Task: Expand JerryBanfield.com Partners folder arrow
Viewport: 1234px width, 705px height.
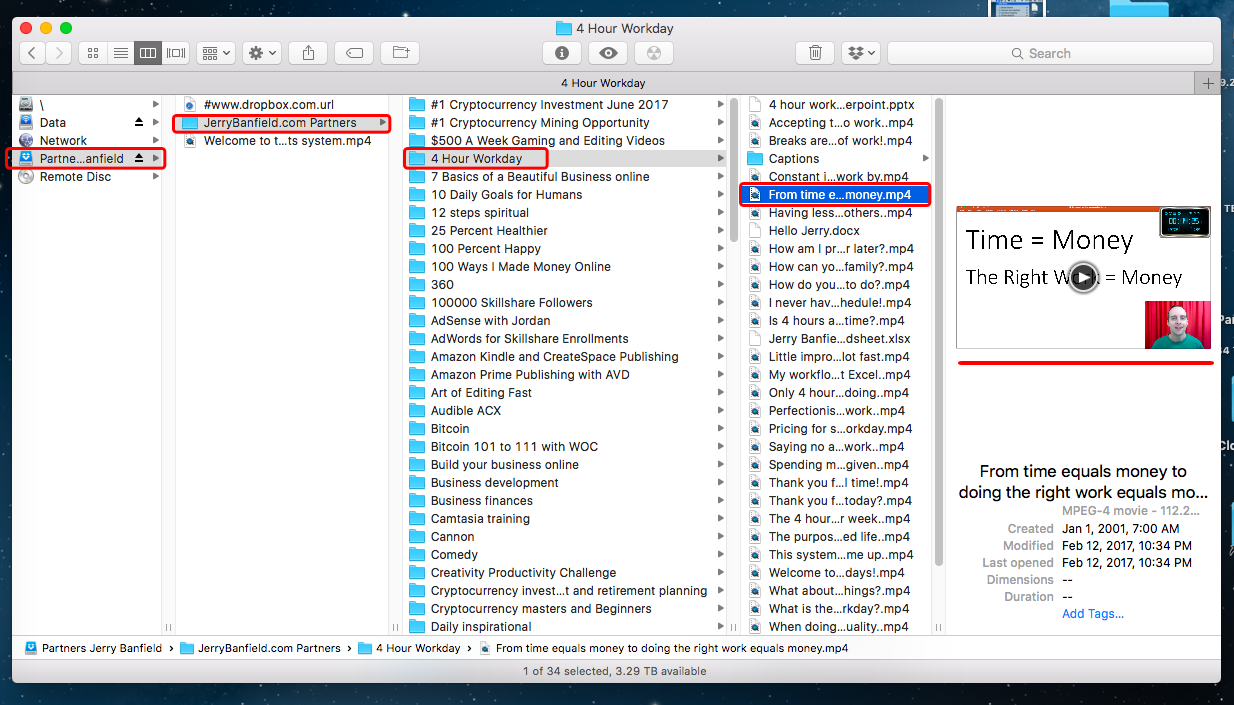Action: 382,122
